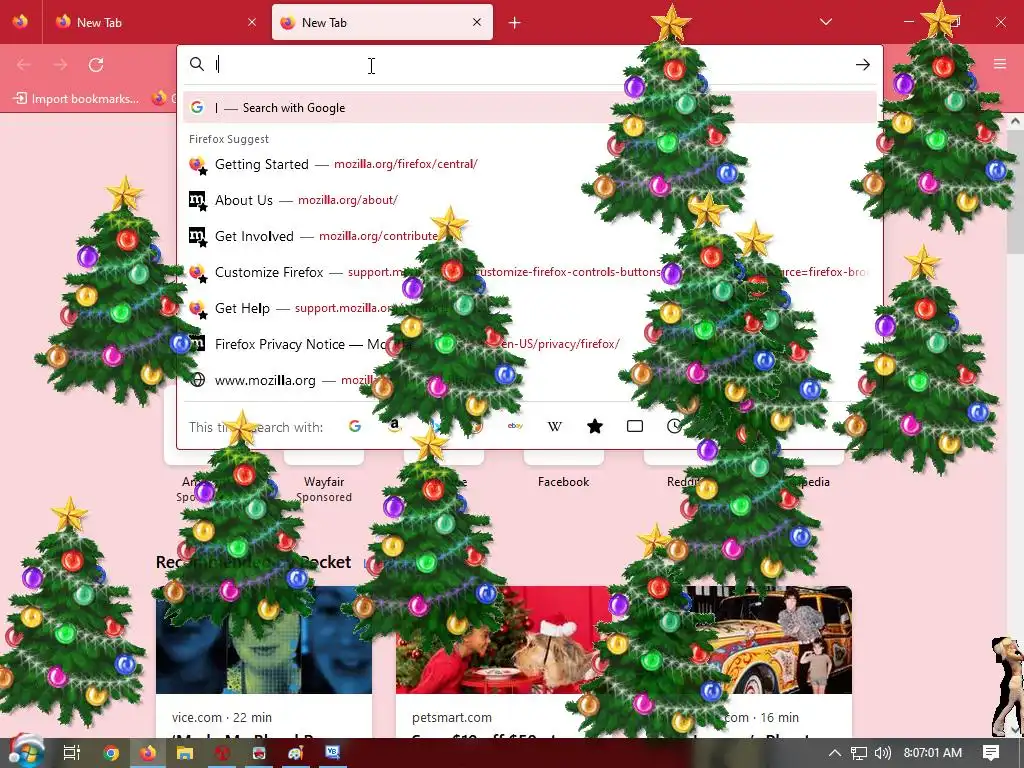Screen dimensions: 1024x768
Task: Open the About Us suggestion
Action: click(530, 200)
